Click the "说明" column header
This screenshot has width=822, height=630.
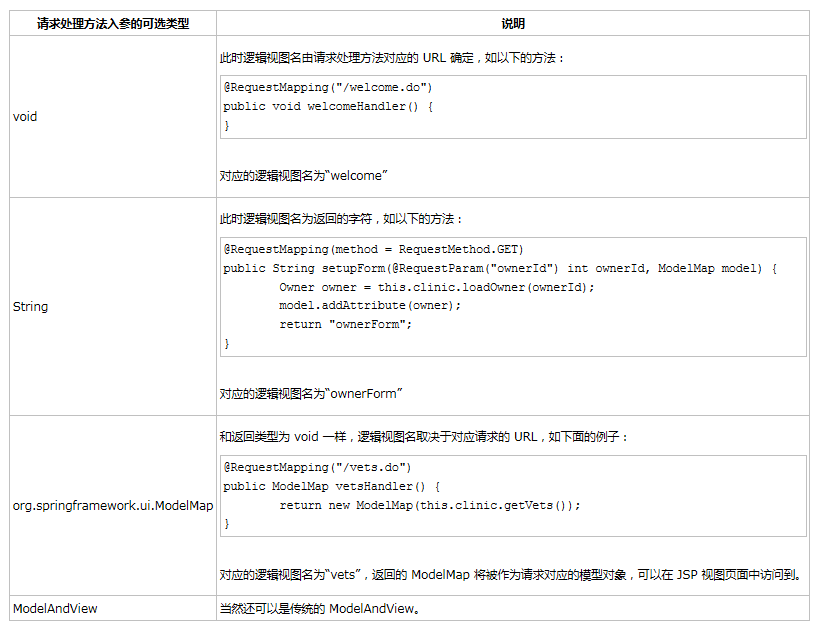(512, 23)
